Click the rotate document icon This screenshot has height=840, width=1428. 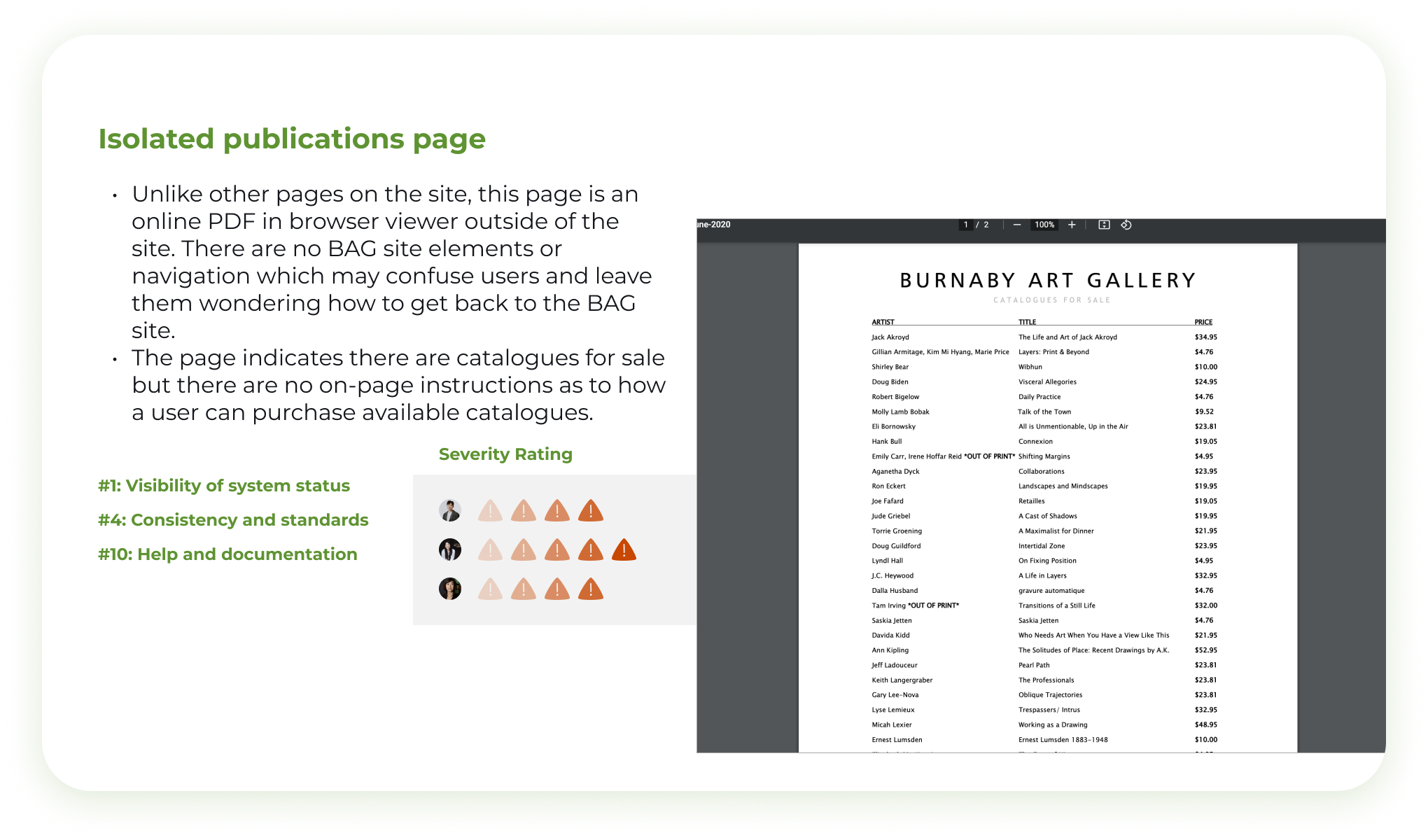point(1126,225)
